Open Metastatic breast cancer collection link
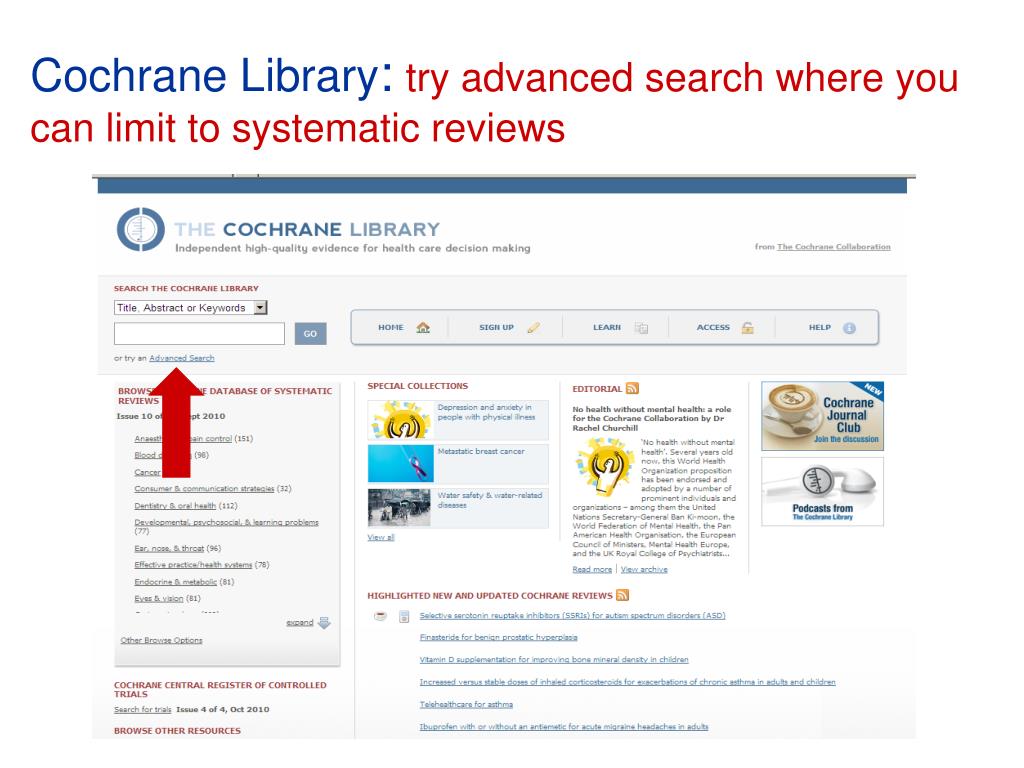 pos(481,451)
